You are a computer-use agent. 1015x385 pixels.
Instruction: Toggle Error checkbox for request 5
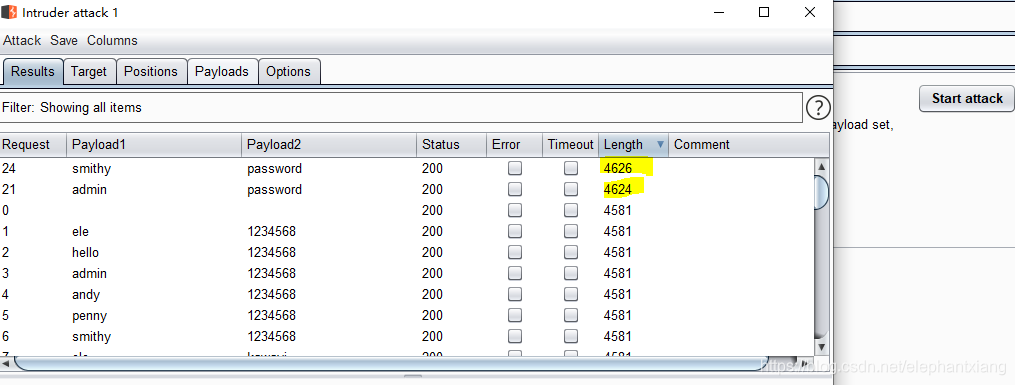tap(515, 316)
